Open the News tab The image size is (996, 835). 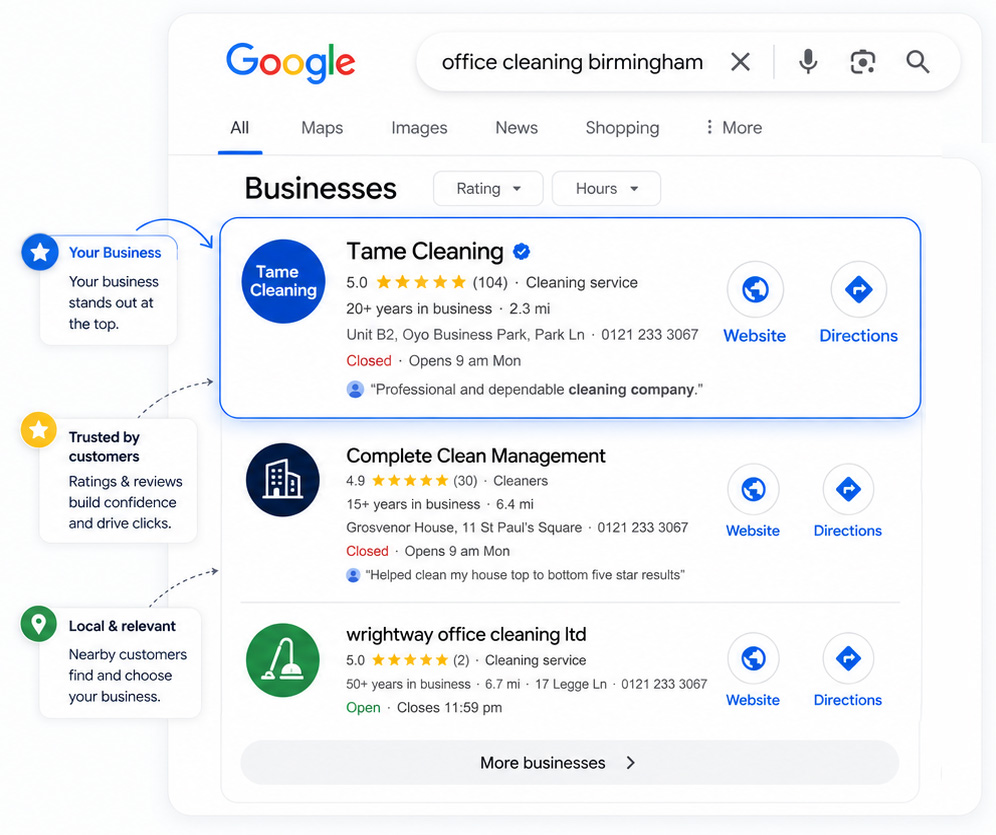coord(516,128)
